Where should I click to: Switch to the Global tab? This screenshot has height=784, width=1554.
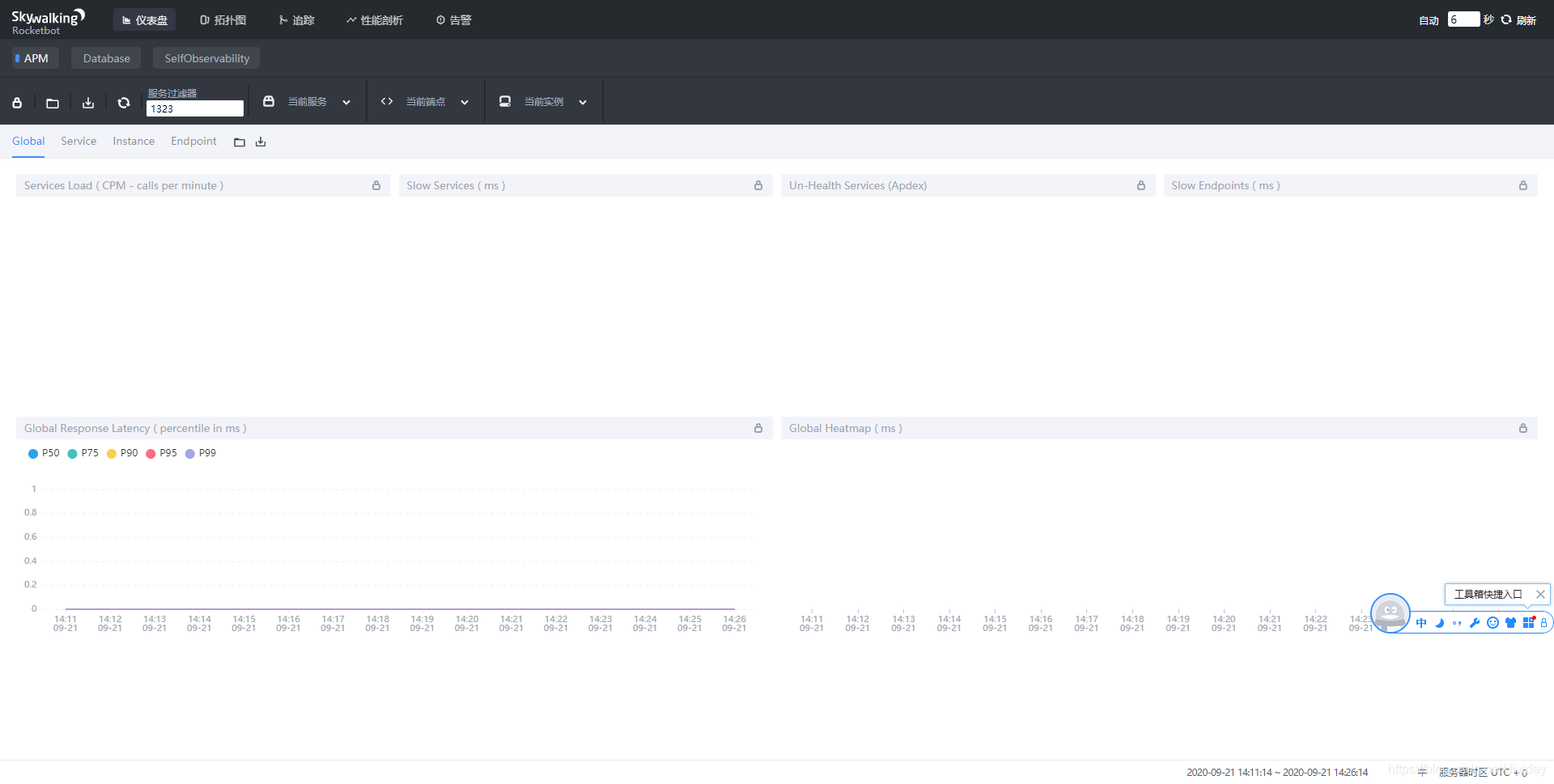pyautogui.click(x=28, y=141)
